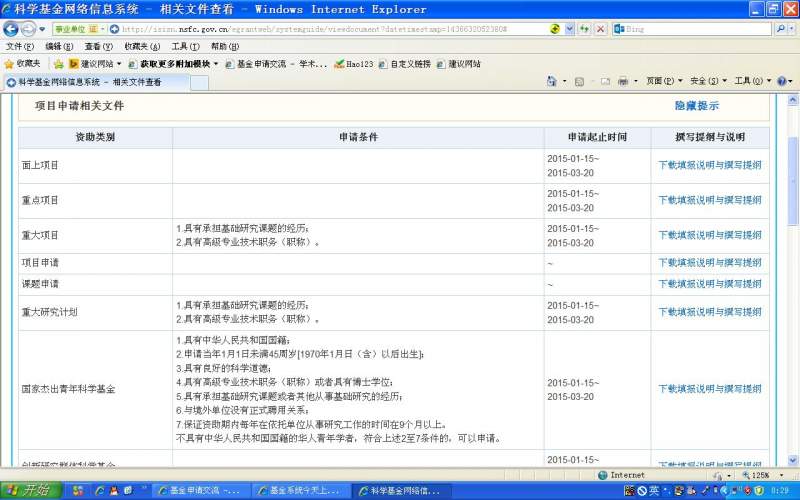The height and width of the screenshot is (500, 800).
Task: Click the 英 input method tray icon
Action: 654,491
